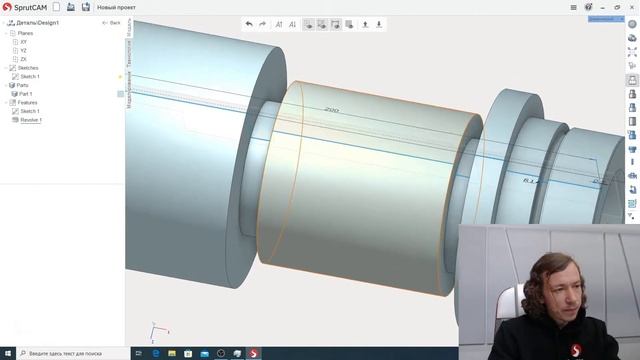Viewport: 640px width, 360px height.
Task: Collapse the Parts tree node
Action: tap(5, 85)
